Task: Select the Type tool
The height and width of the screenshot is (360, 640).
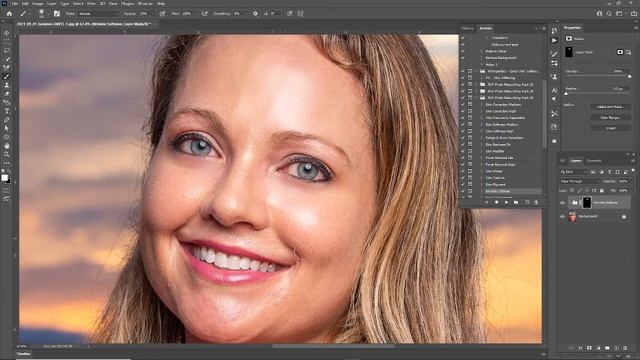Action: [7, 111]
